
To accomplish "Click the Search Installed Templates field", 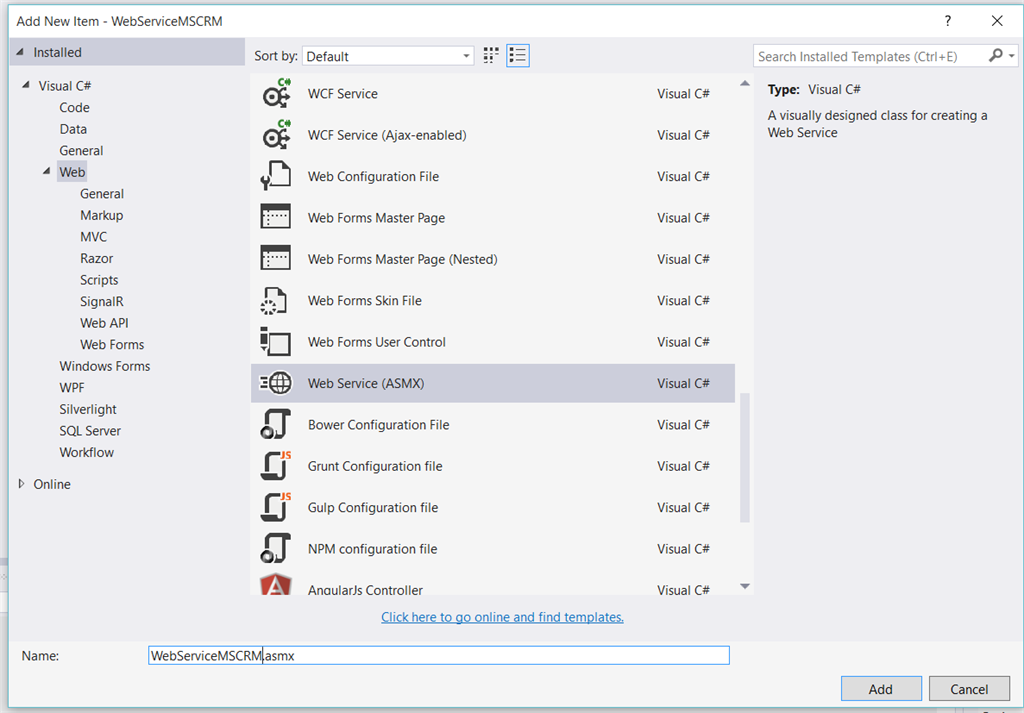I will pyautogui.click(x=868, y=57).
